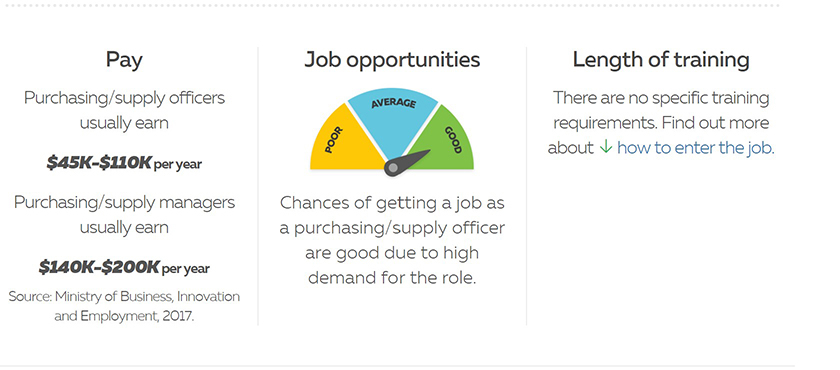840x370 pixels.
Task: Click 'There are no specific training' text
Action: pyautogui.click(x=661, y=98)
